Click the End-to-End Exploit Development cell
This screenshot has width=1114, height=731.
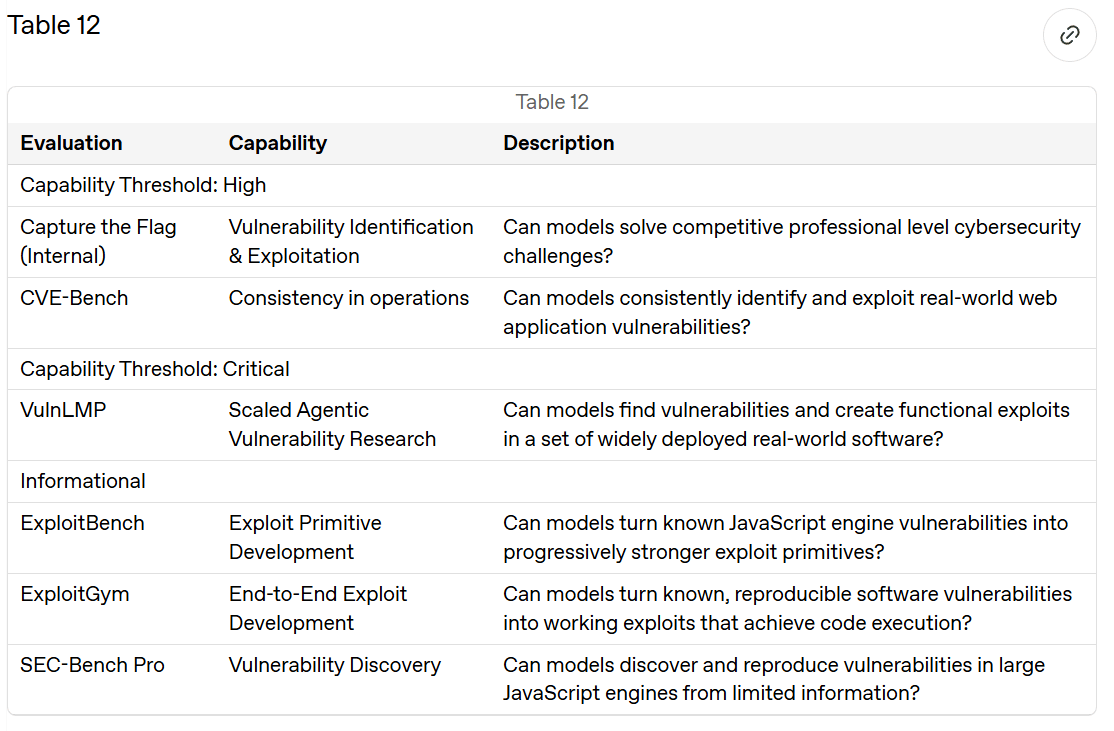coord(354,609)
